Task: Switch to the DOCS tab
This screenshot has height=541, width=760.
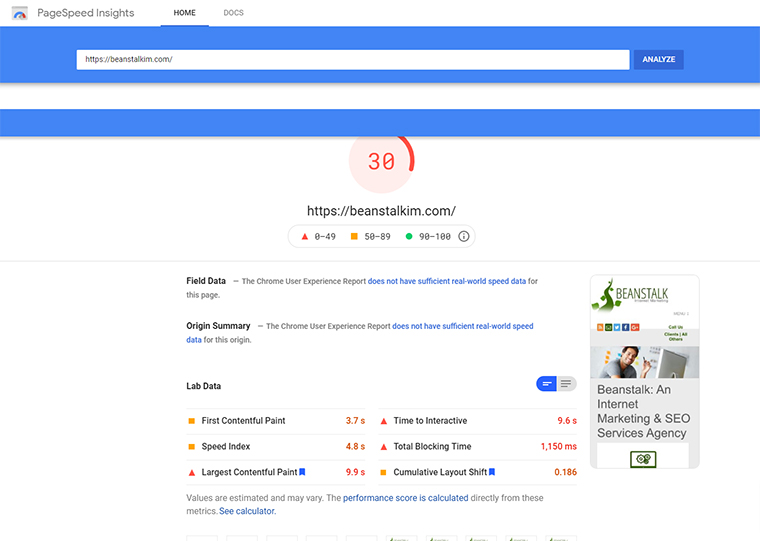Action: click(x=234, y=13)
